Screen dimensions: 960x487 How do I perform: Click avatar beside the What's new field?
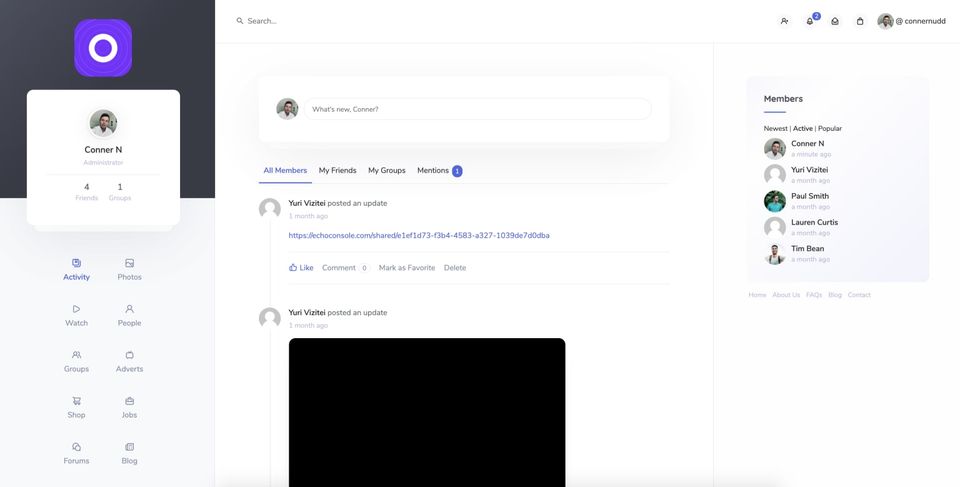(x=287, y=109)
